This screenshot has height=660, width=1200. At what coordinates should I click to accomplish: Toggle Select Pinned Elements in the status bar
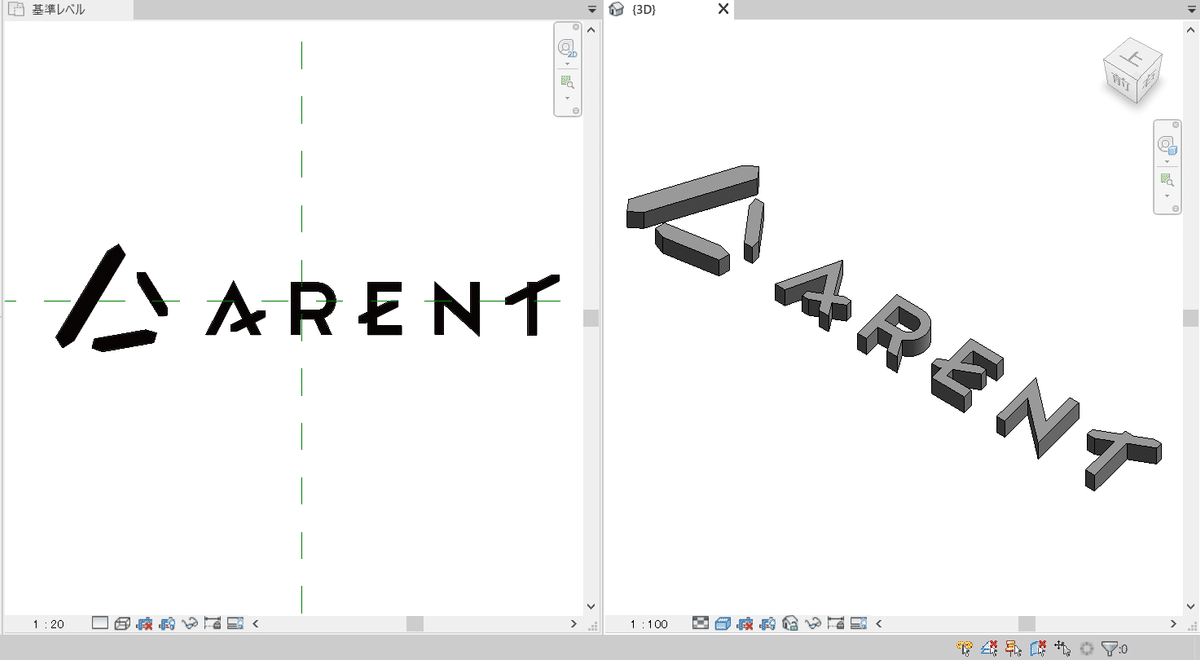tap(1013, 648)
